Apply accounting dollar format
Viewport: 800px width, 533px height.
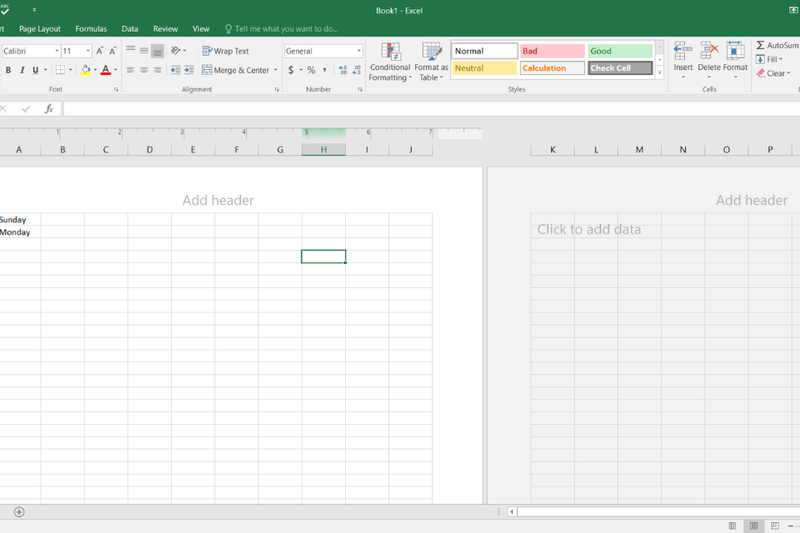click(291, 70)
